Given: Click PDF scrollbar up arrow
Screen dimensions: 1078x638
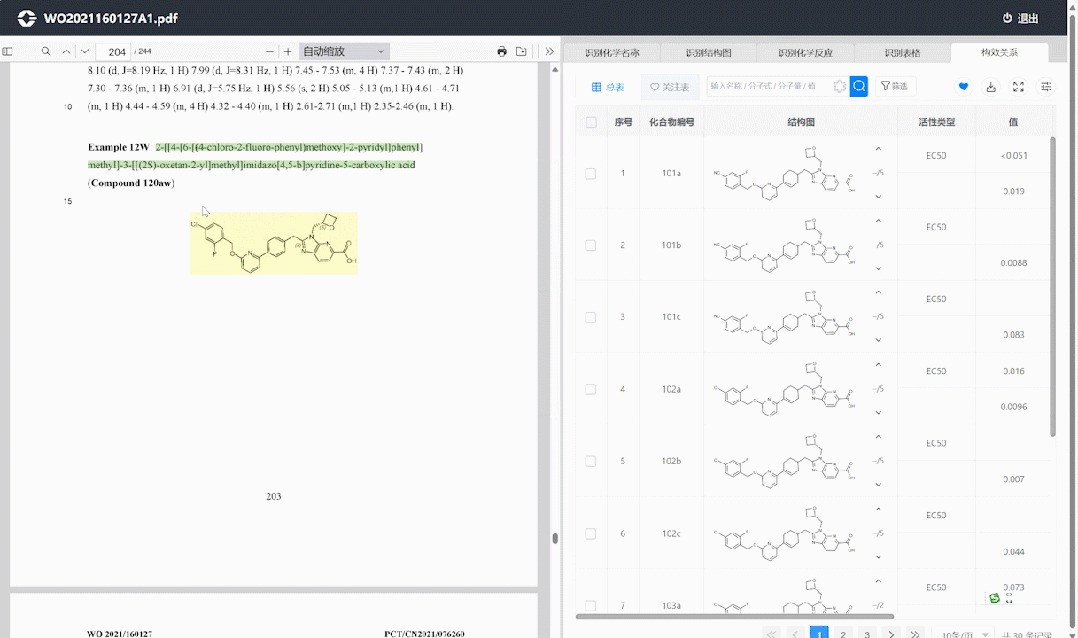Looking at the screenshot, I should pos(555,69).
